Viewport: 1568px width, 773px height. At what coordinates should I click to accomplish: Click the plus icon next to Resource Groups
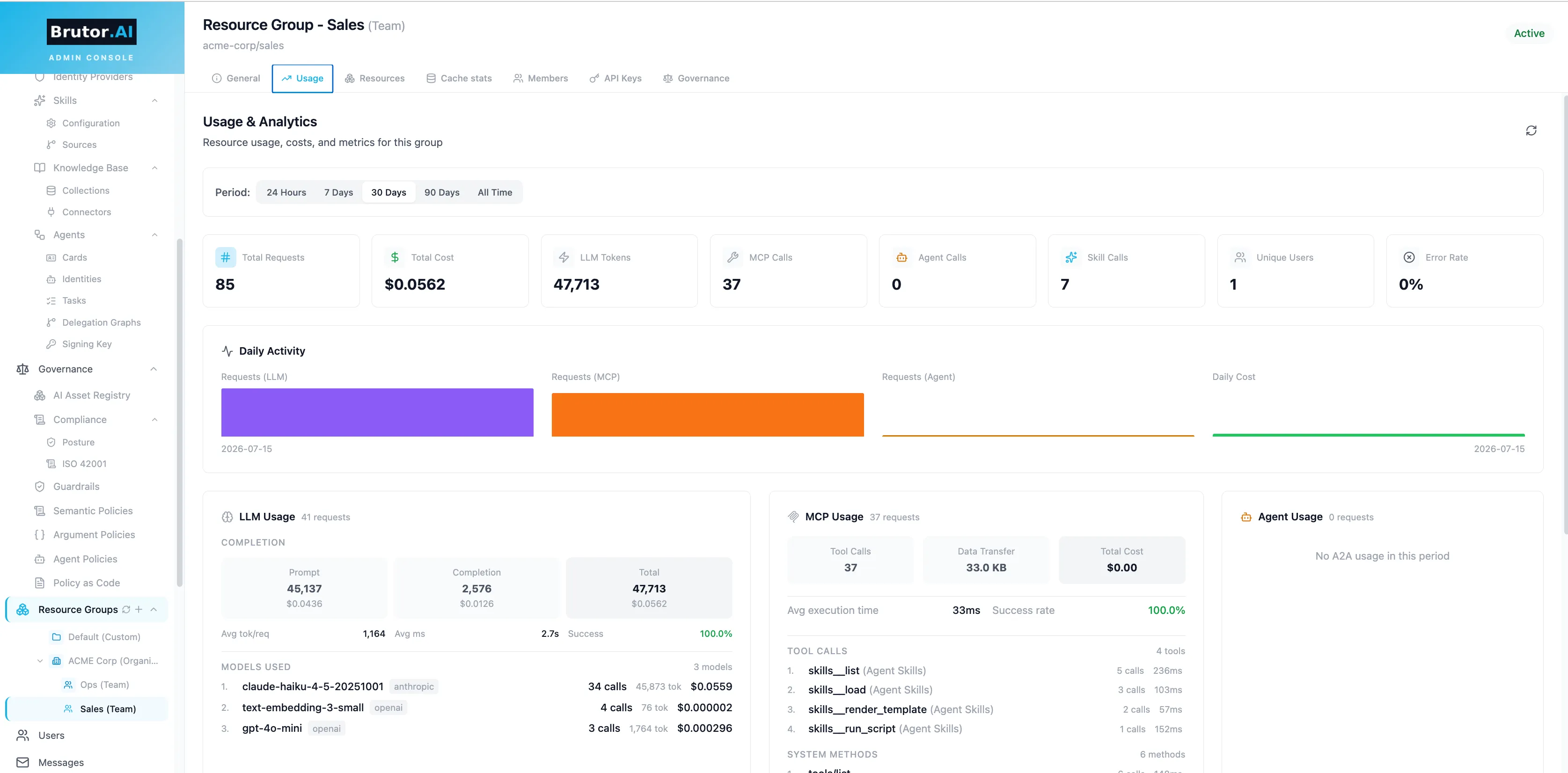[139, 609]
